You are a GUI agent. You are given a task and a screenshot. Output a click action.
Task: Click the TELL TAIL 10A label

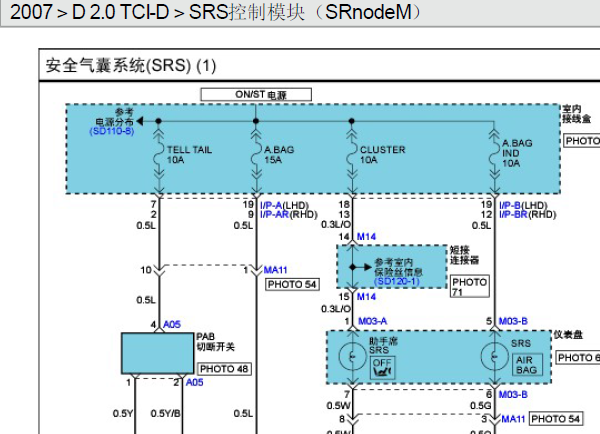189,155
